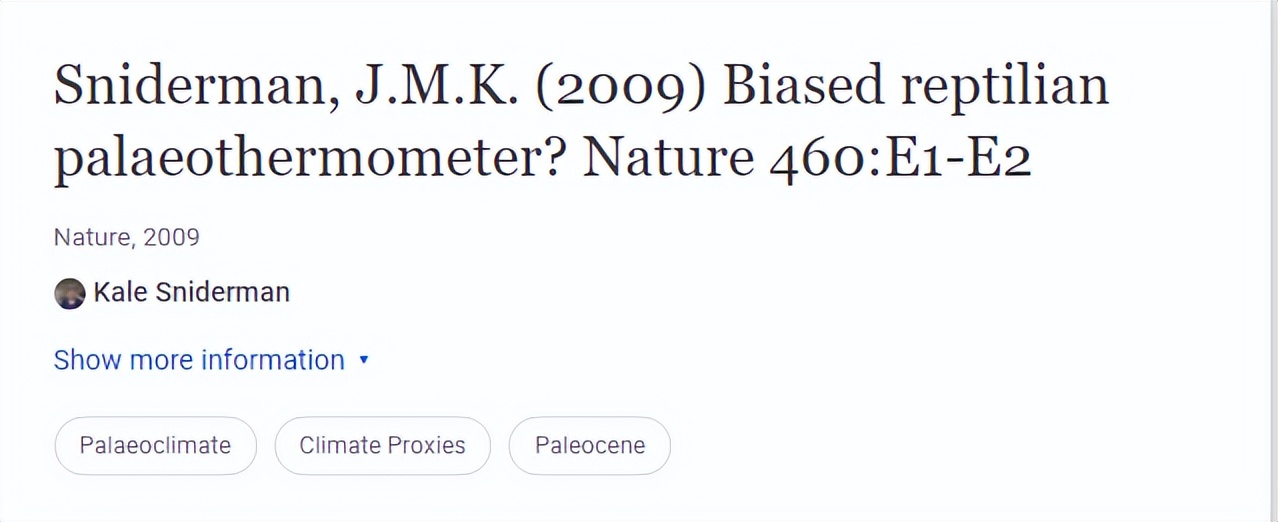The height and width of the screenshot is (522, 1278).
Task: Browse papers tagged Paleocene
Action: 589,445
